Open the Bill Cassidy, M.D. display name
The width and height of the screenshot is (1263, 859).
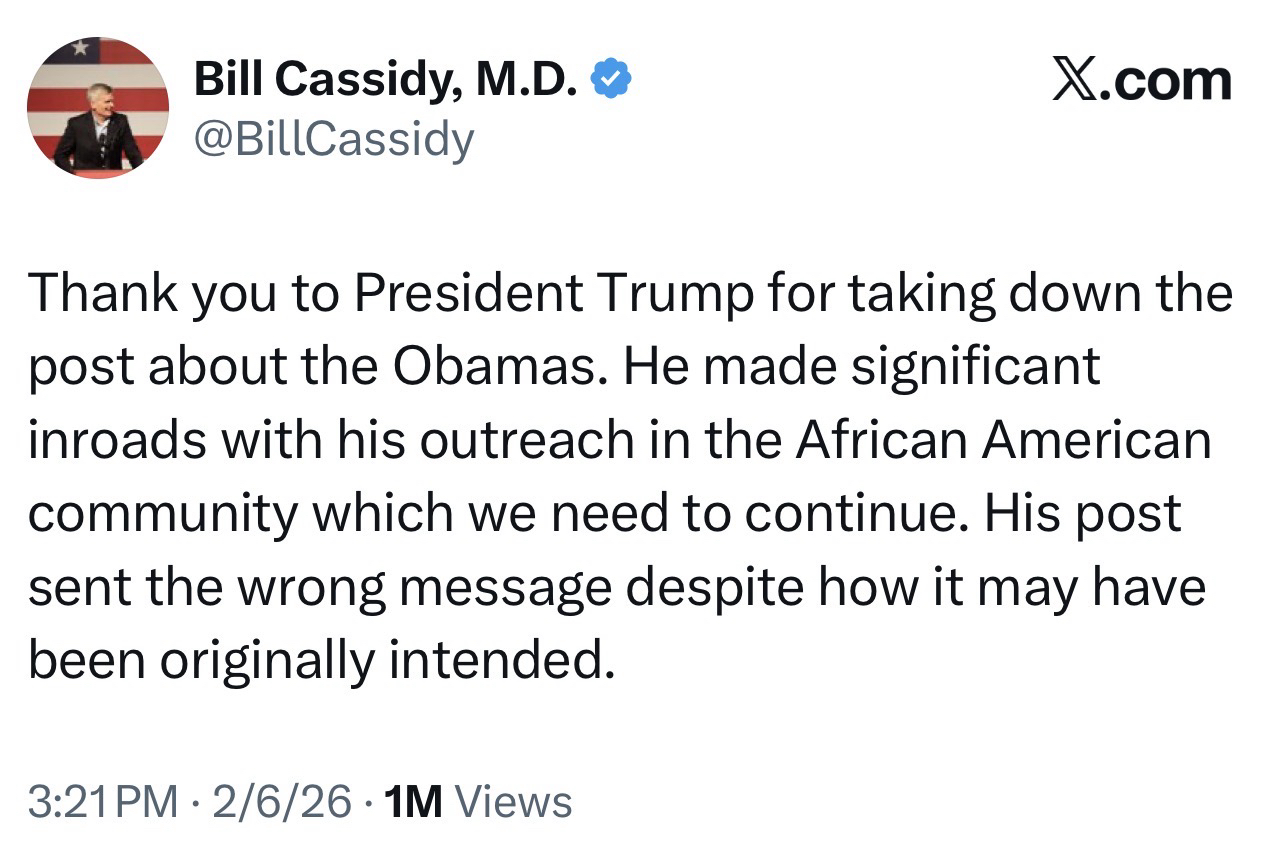pos(385,79)
